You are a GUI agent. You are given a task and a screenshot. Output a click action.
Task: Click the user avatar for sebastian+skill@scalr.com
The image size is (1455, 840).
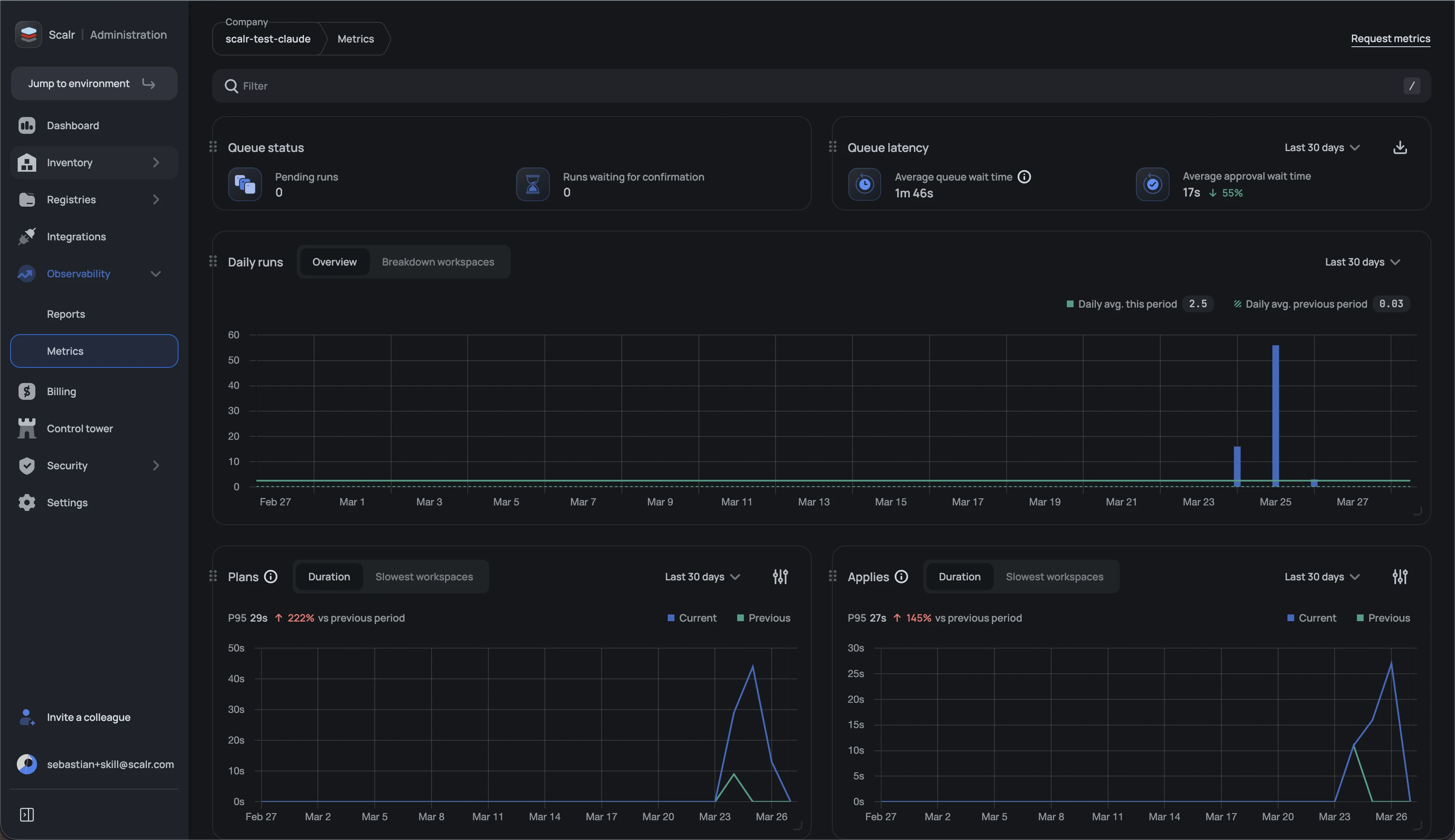coord(27,764)
